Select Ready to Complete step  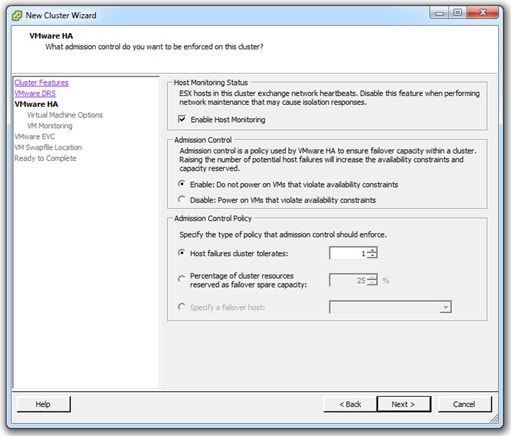[45, 158]
